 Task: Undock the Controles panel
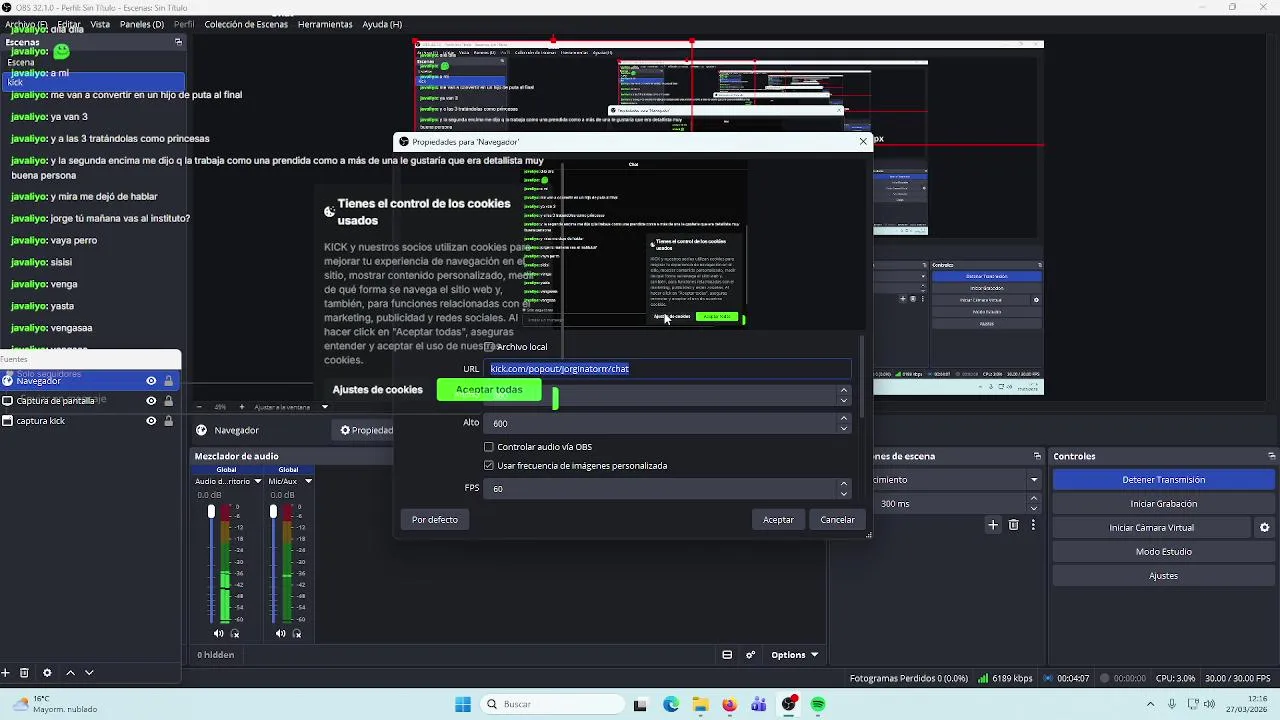click(1271, 456)
